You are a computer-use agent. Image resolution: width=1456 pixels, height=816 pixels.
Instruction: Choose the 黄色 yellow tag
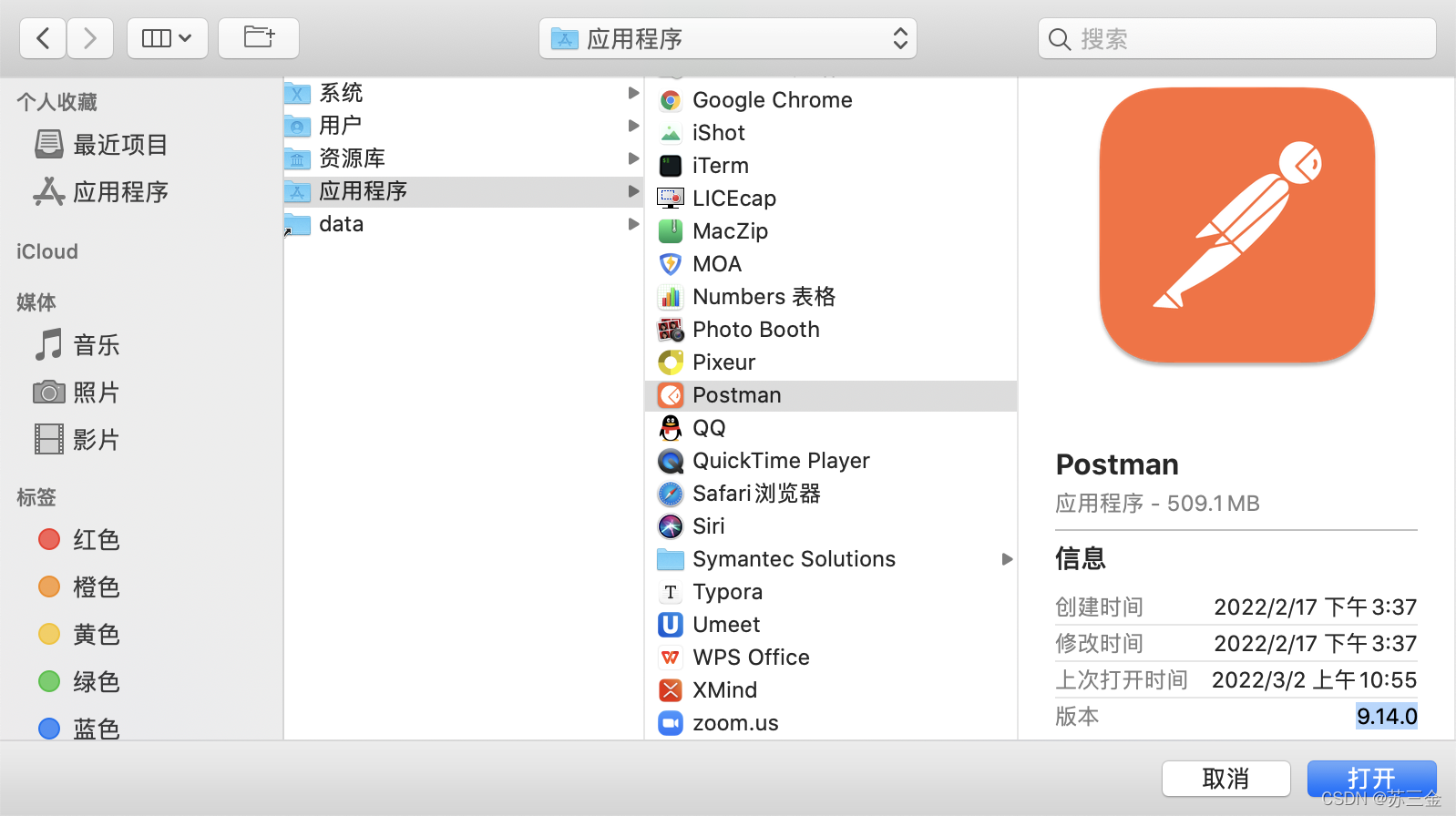pyautogui.click(x=79, y=635)
